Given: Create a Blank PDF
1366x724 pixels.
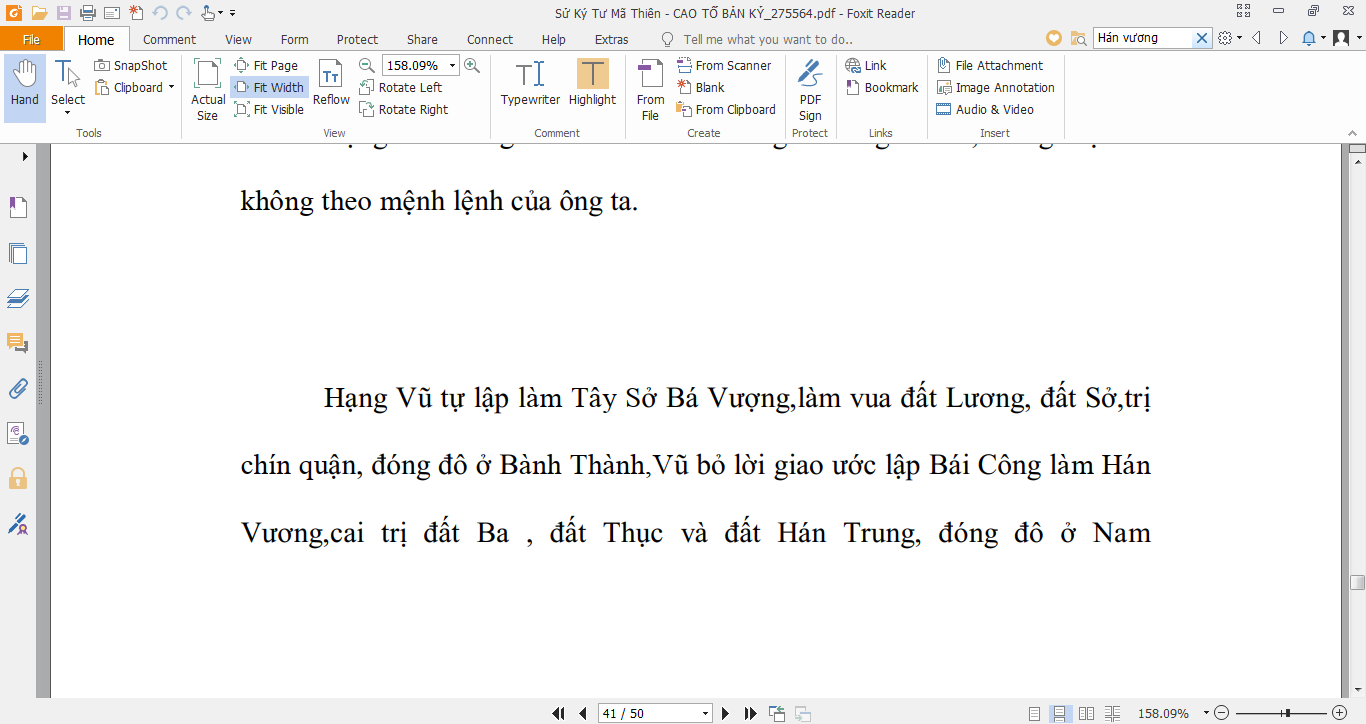Looking at the screenshot, I should pyautogui.click(x=700, y=87).
